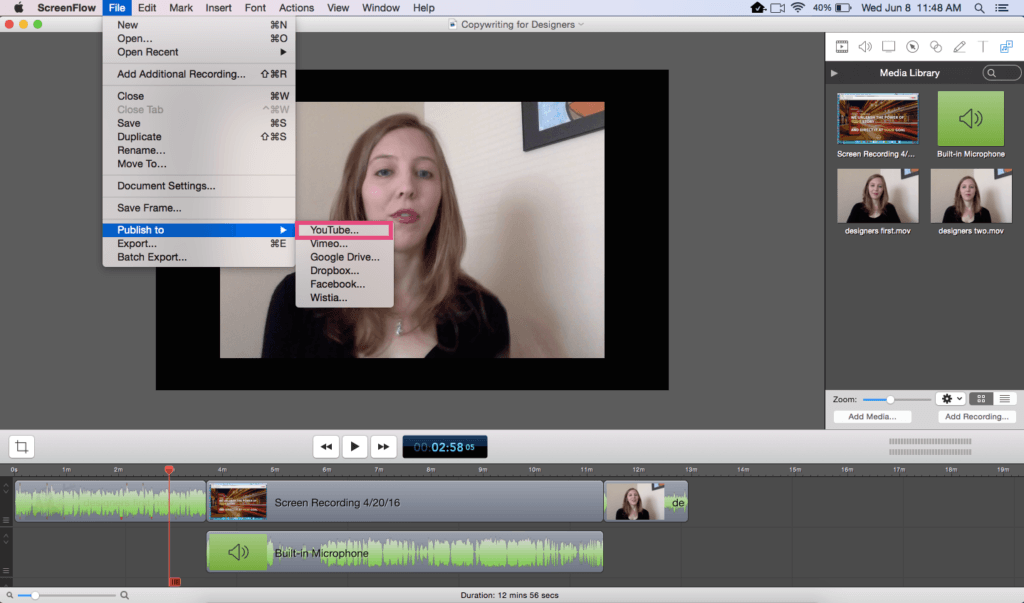1024x603 pixels.
Task: Open the Edit menu
Action: [x=146, y=8]
